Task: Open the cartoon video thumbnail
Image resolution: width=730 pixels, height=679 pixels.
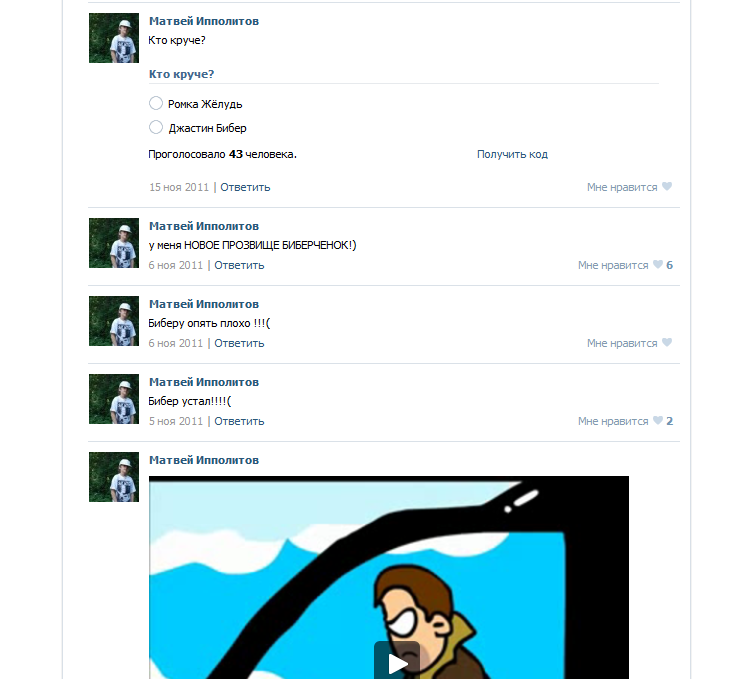Action: pos(389,577)
